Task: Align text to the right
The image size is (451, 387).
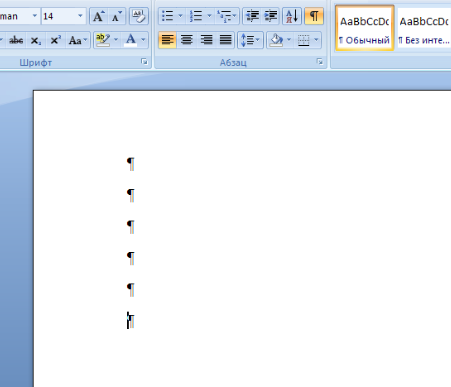Action: click(x=206, y=40)
